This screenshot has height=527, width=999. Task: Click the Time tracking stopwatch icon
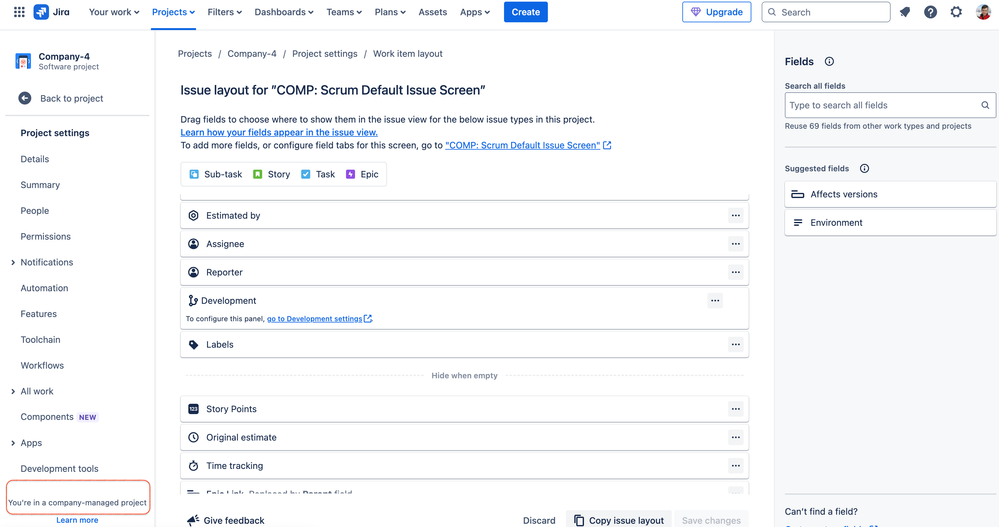[194, 466]
